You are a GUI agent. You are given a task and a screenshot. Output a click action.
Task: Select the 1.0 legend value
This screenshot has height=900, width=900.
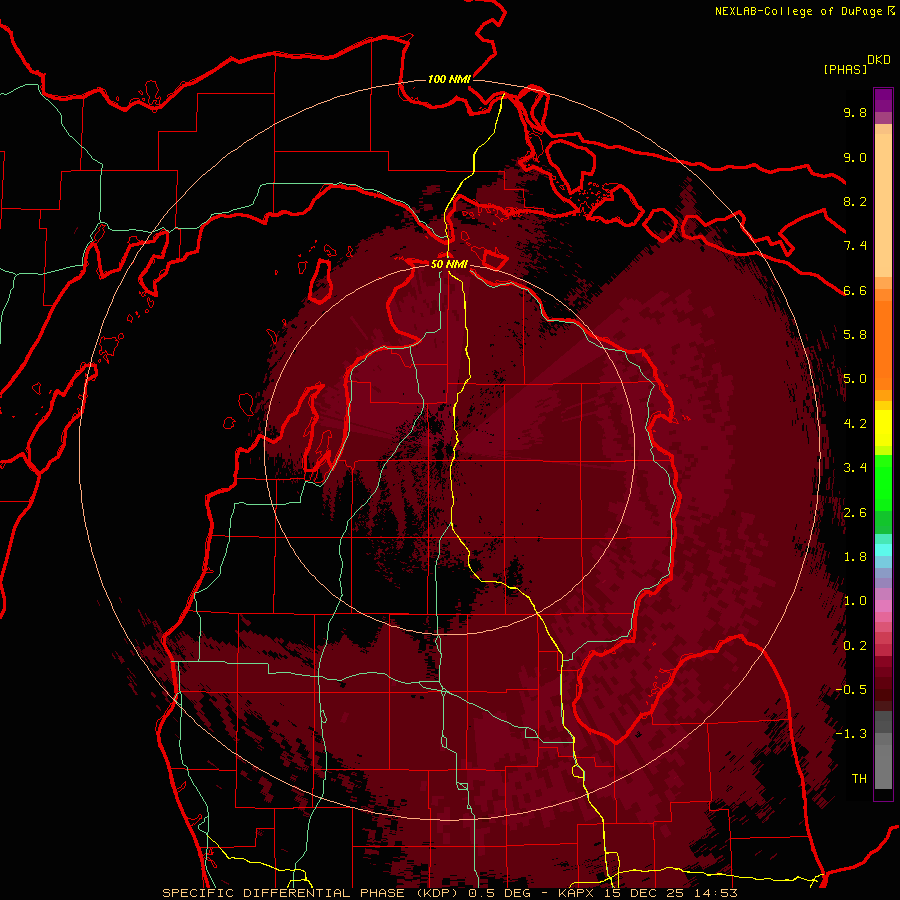pyautogui.click(x=855, y=601)
